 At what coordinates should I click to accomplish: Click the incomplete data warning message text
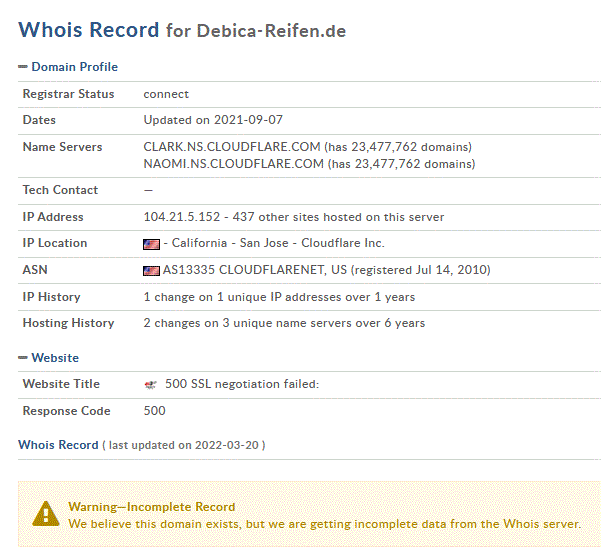click(x=324, y=524)
